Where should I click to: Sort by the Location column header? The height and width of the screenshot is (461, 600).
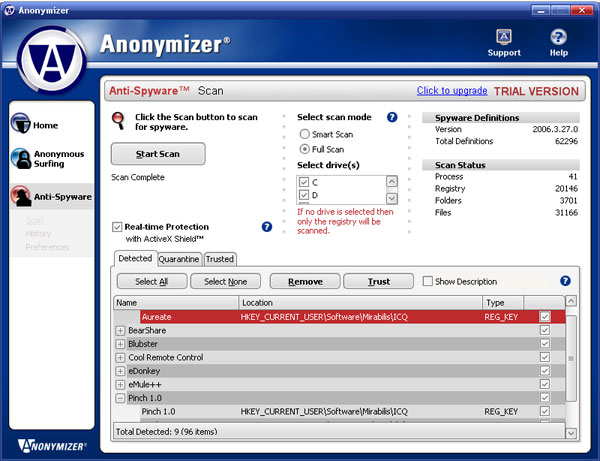pos(360,303)
